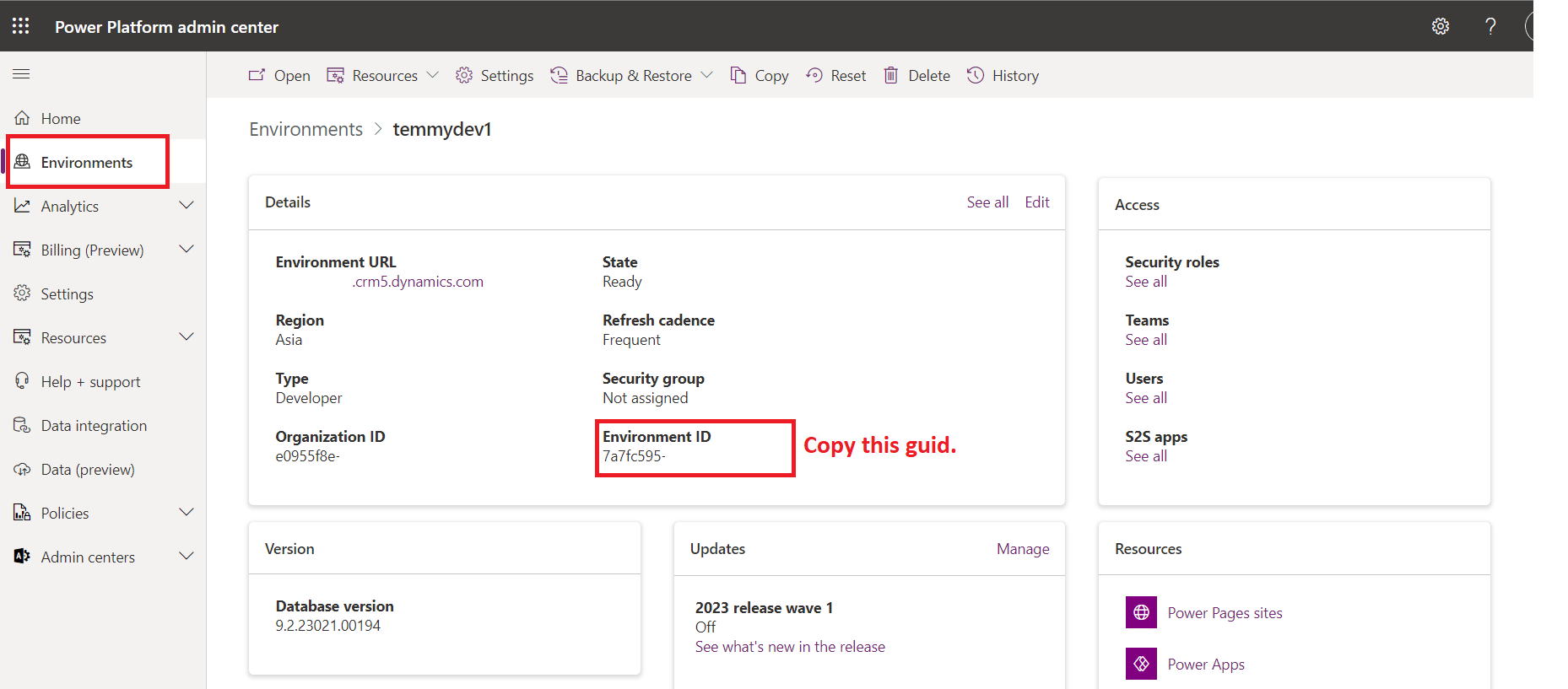Click the temmydev1 breadcrumb name
This screenshot has height=689, width=1568.
click(442, 129)
